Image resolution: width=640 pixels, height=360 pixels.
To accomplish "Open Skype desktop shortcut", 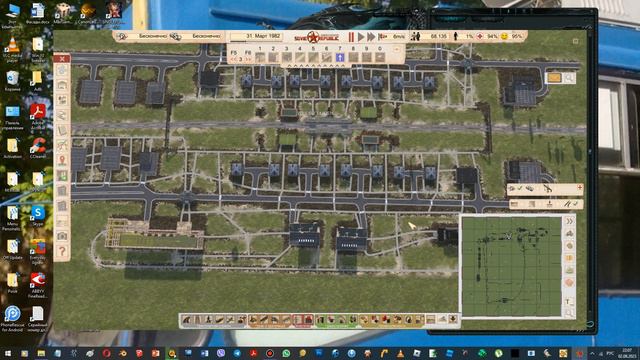I will click(x=37, y=216).
